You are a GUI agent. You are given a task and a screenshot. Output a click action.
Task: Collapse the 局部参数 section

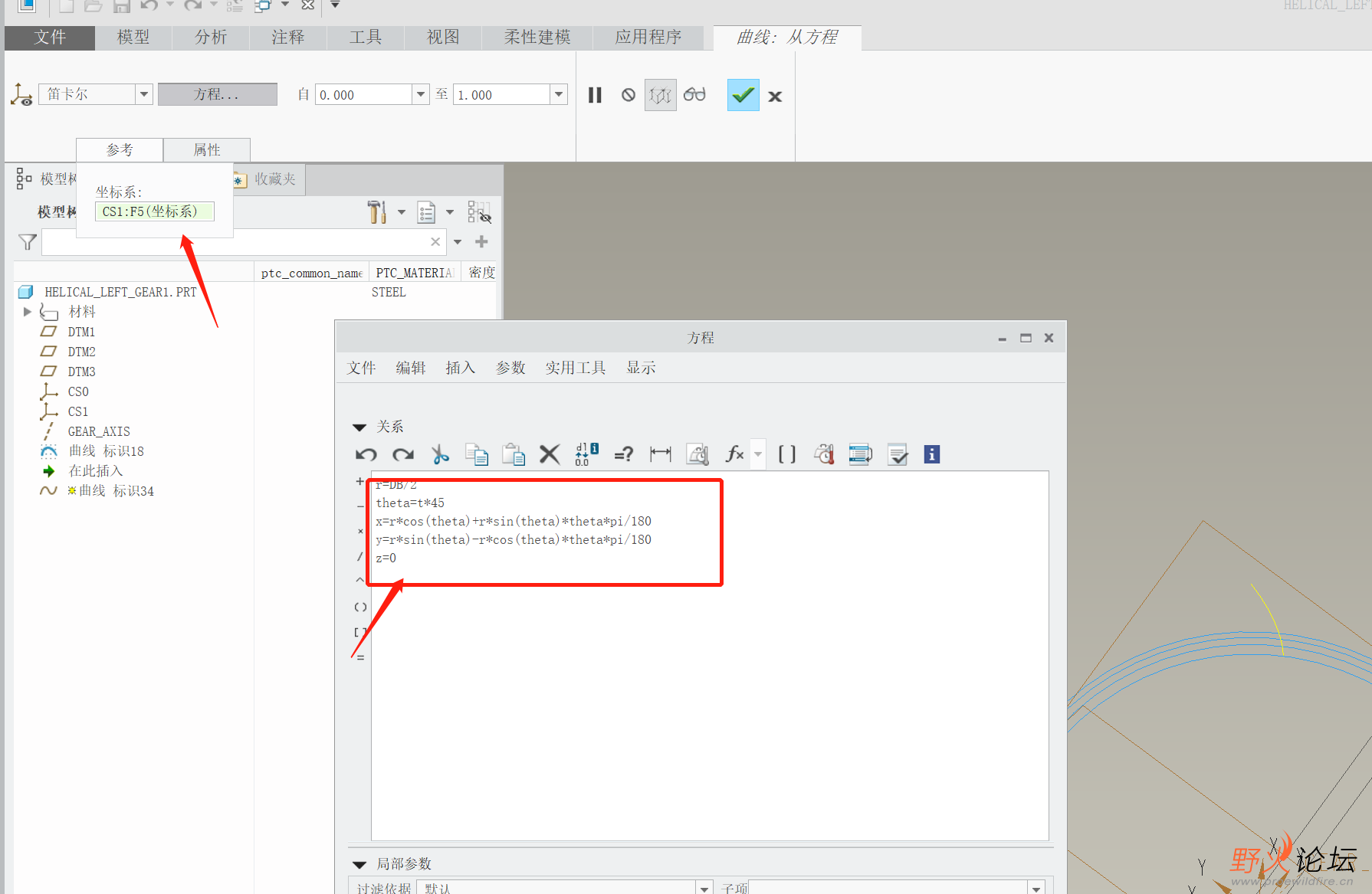359,865
